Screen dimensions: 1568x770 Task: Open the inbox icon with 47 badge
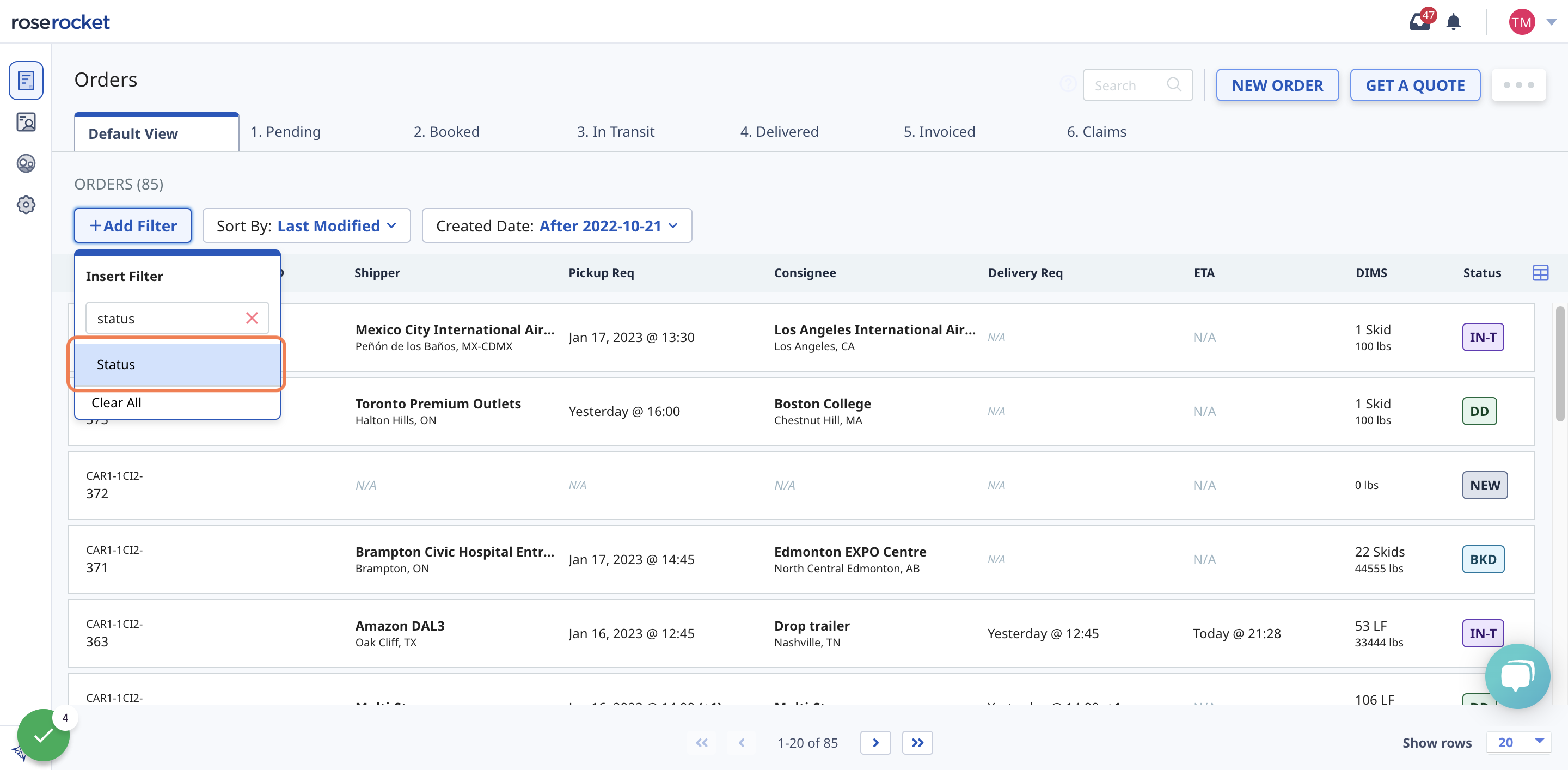(1420, 22)
